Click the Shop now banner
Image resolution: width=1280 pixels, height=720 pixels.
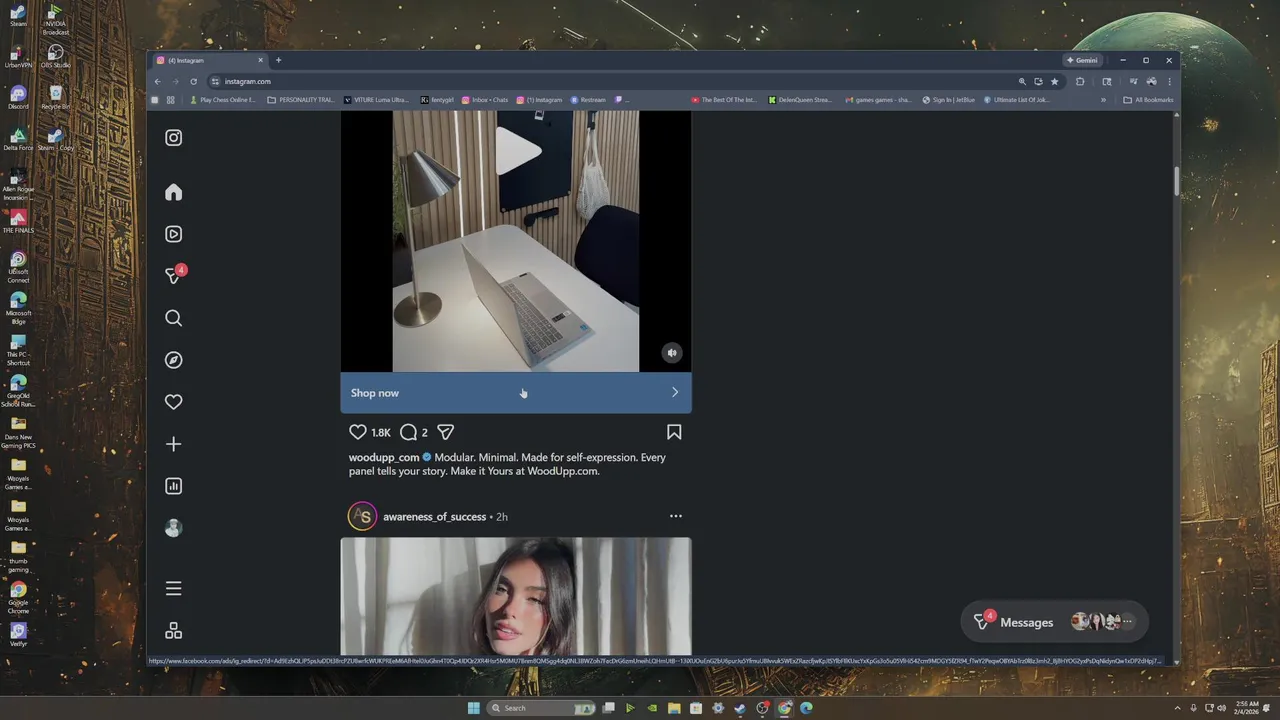pos(515,393)
